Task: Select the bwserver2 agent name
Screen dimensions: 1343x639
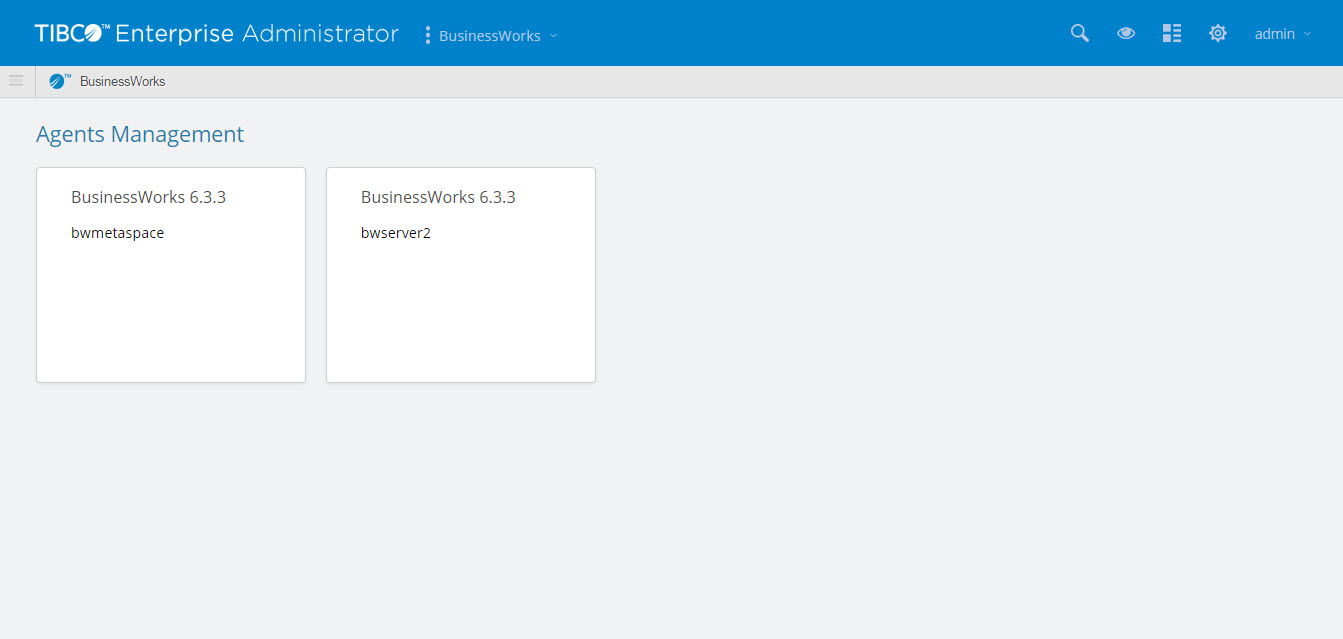Action: pos(396,233)
